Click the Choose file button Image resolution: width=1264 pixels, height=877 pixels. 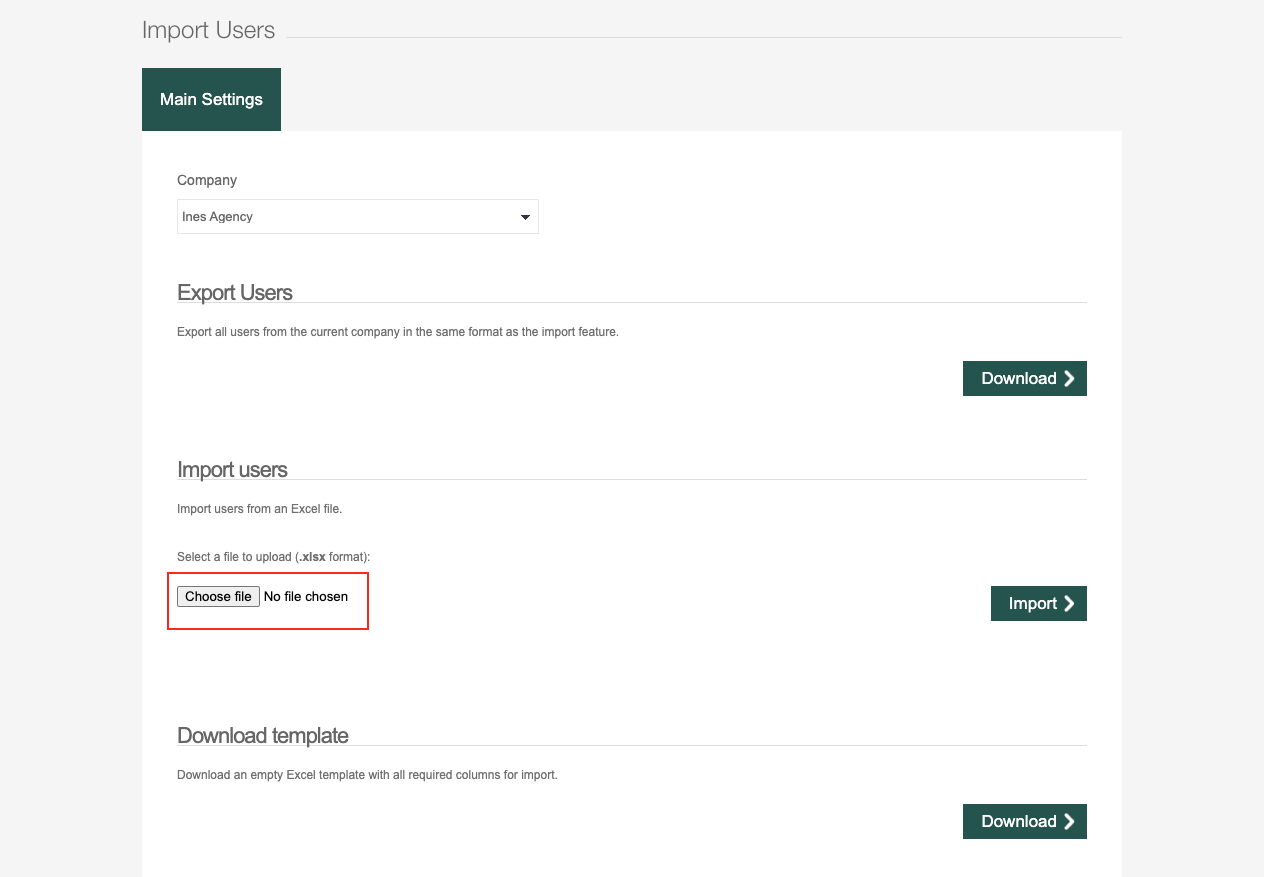coord(218,596)
